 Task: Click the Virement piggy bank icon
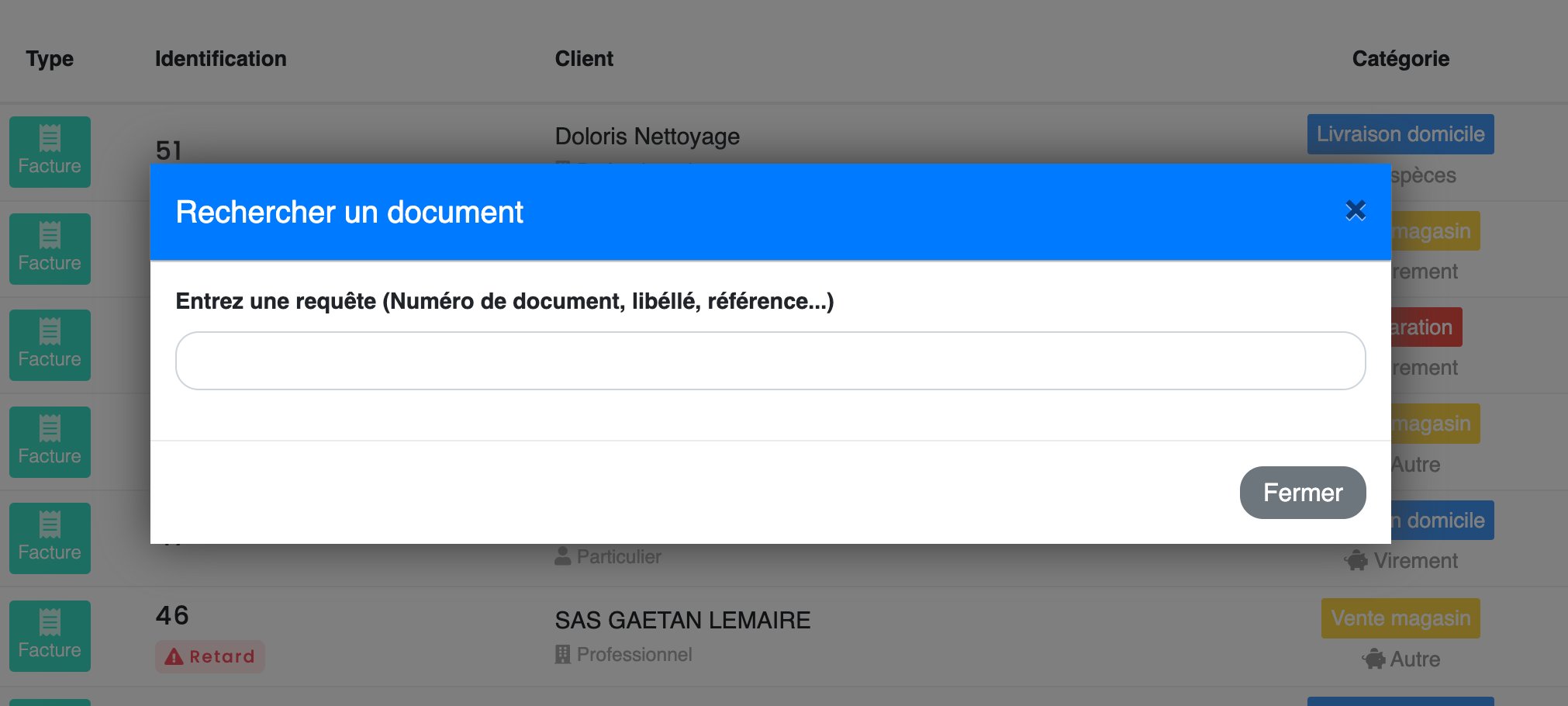pyautogui.click(x=1356, y=560)
